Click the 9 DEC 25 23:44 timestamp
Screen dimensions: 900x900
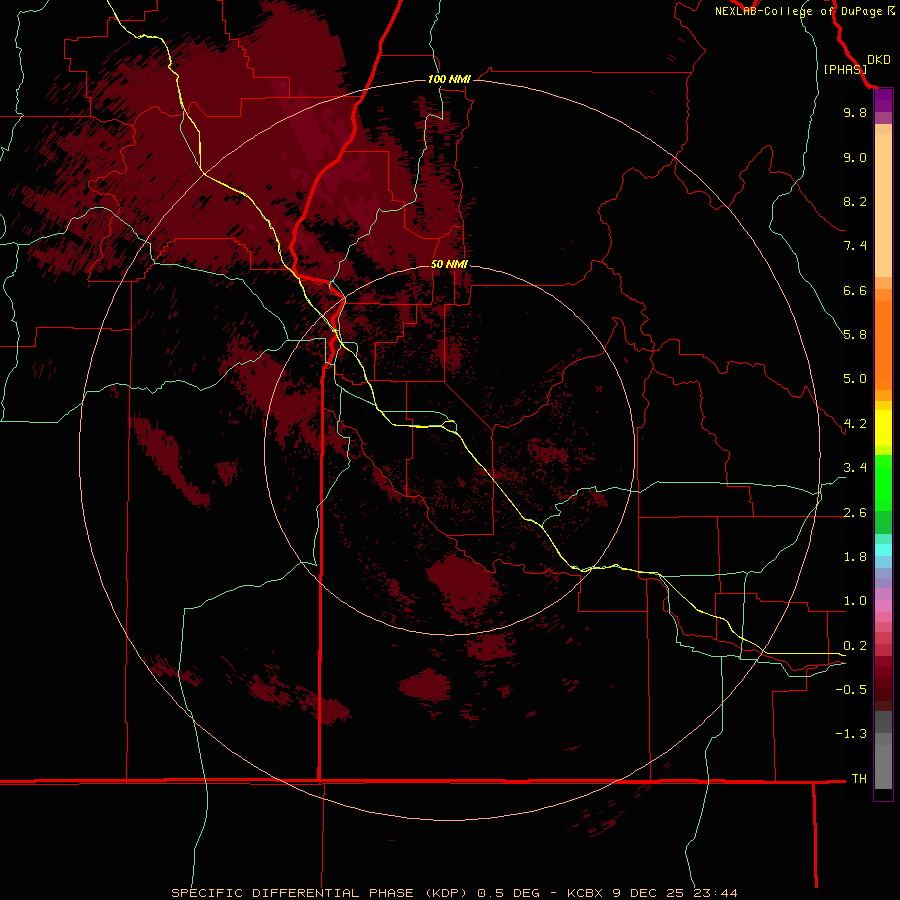[675, 893]
